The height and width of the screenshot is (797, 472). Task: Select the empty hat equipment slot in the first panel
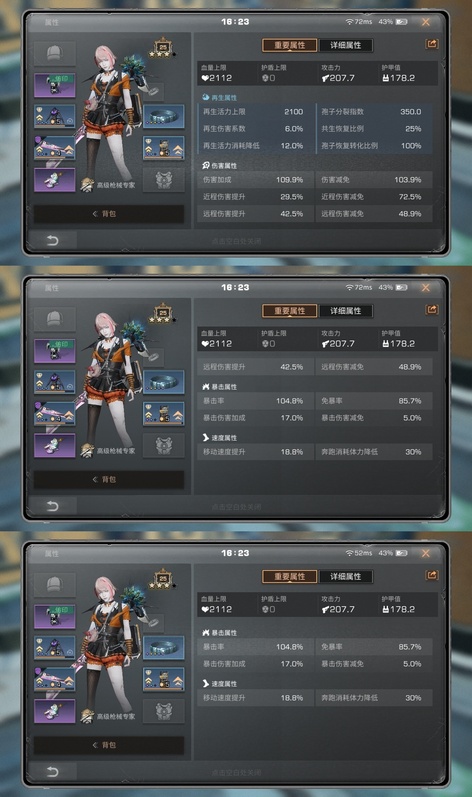tap(55, 54)
